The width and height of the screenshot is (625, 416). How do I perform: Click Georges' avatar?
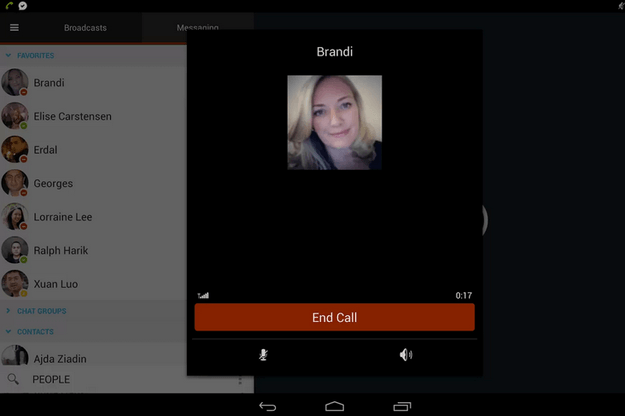pos(15,183)
